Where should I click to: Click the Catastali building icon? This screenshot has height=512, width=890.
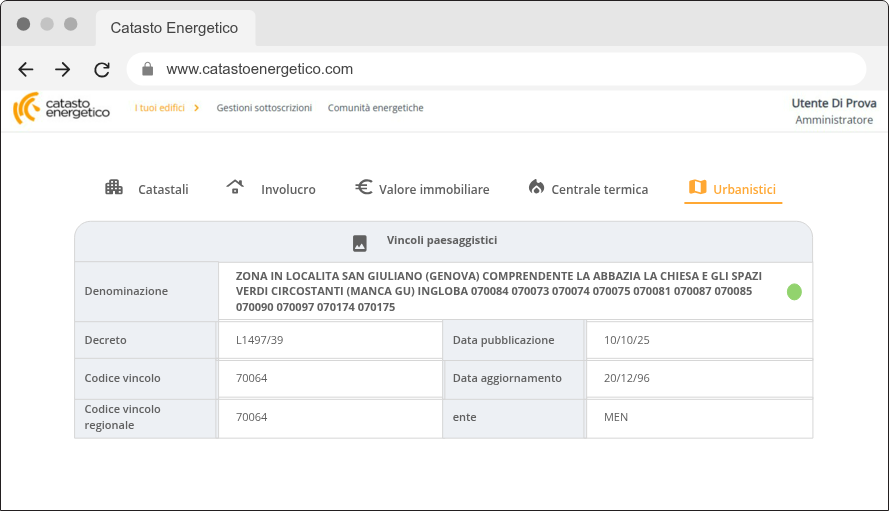[114, 187]
